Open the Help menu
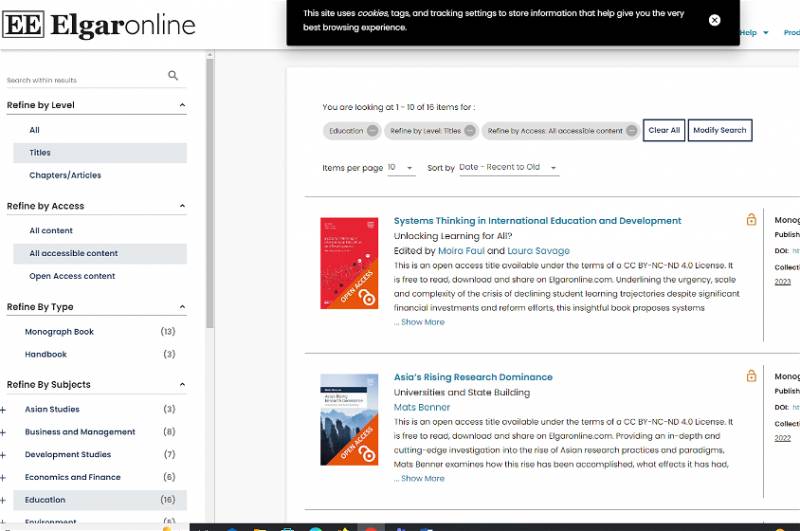The width and height of the screenshot is (800, 531). [752, 32]
